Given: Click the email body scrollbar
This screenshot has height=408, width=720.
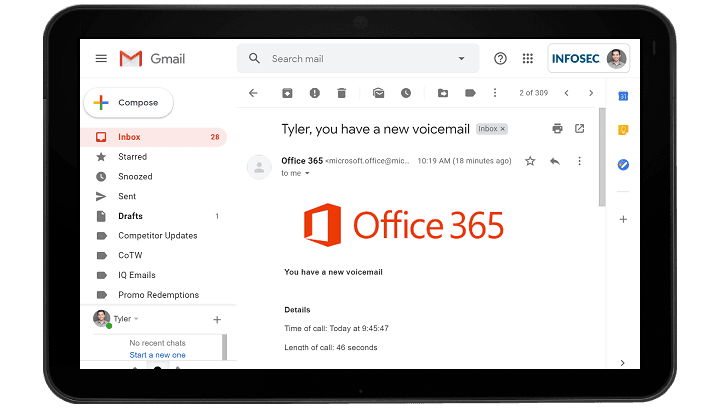Looking at the screenshot, I should pyautogui.click(x=602, y=157).
